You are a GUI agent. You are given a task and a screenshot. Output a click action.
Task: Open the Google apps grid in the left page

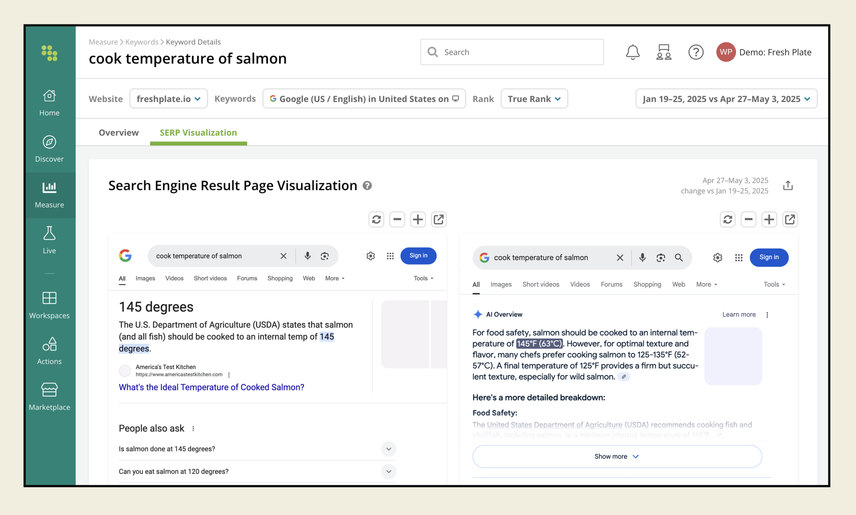(x=390, y=256)
